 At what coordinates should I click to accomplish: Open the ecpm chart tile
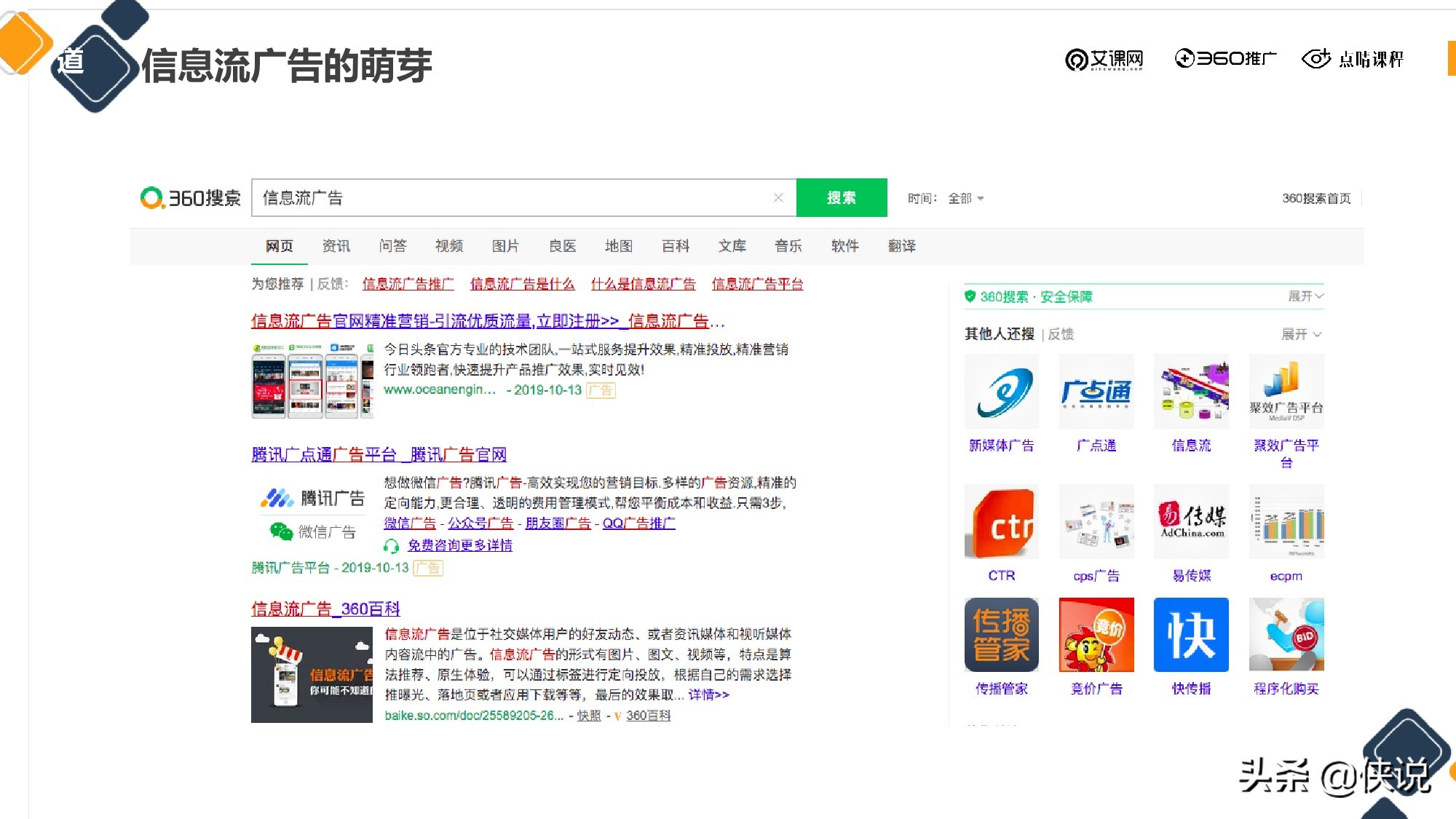1286,521
